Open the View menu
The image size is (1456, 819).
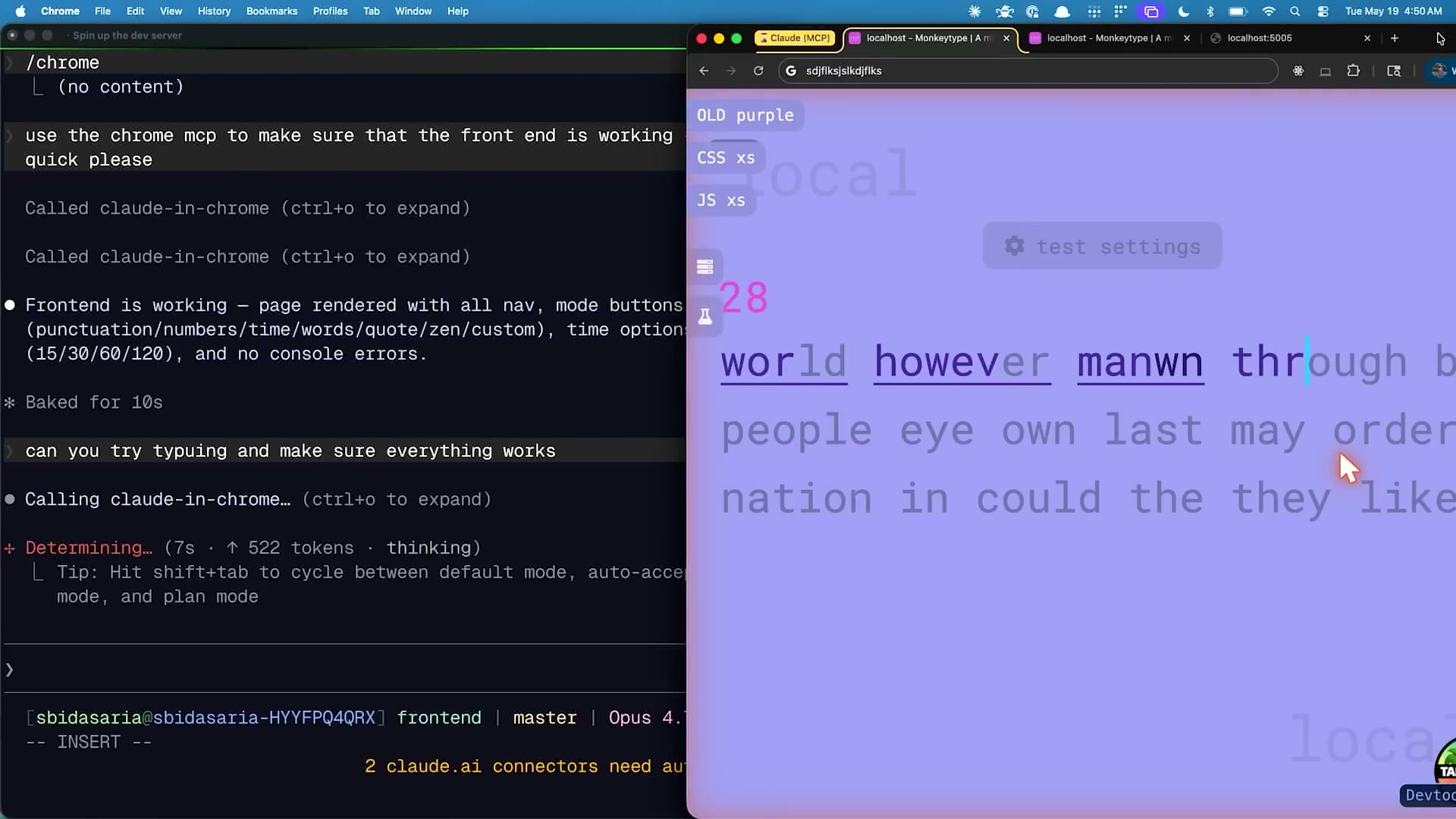click(x=171, y=11)
